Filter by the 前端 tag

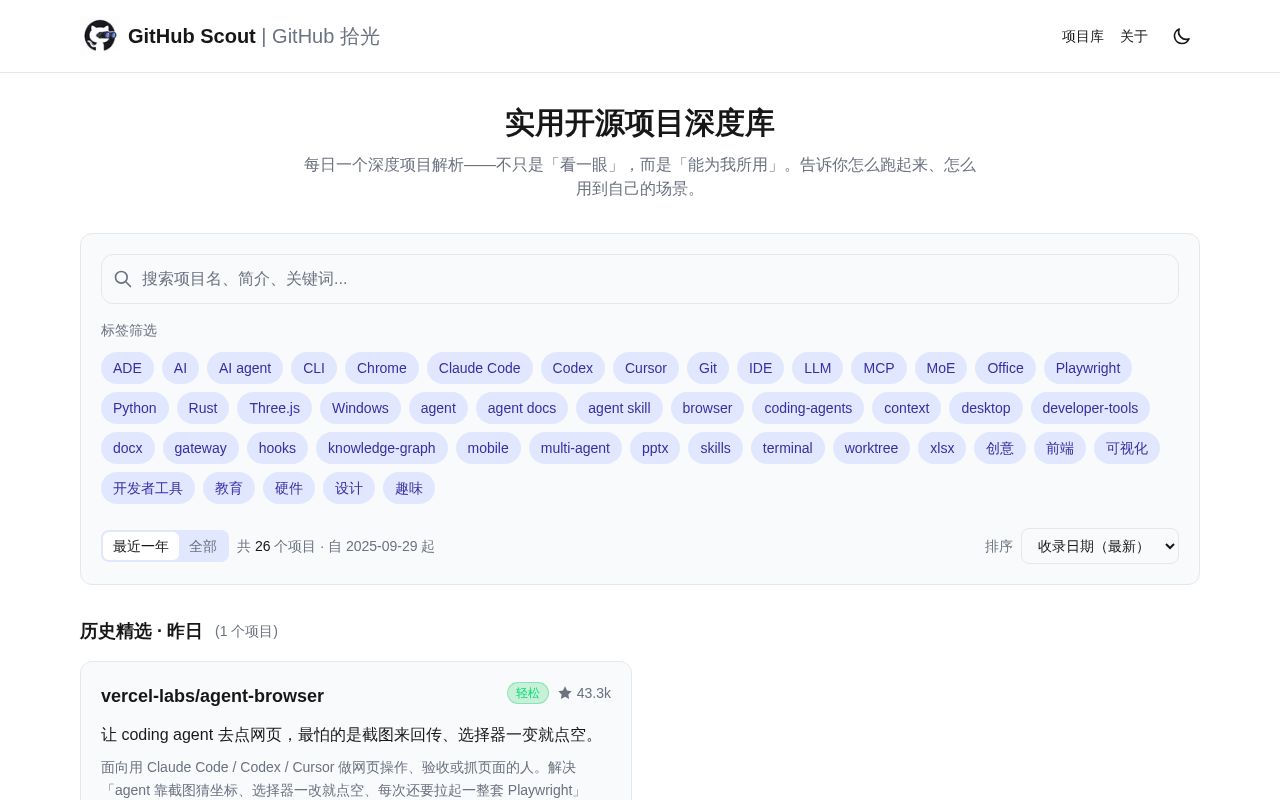1060,448
